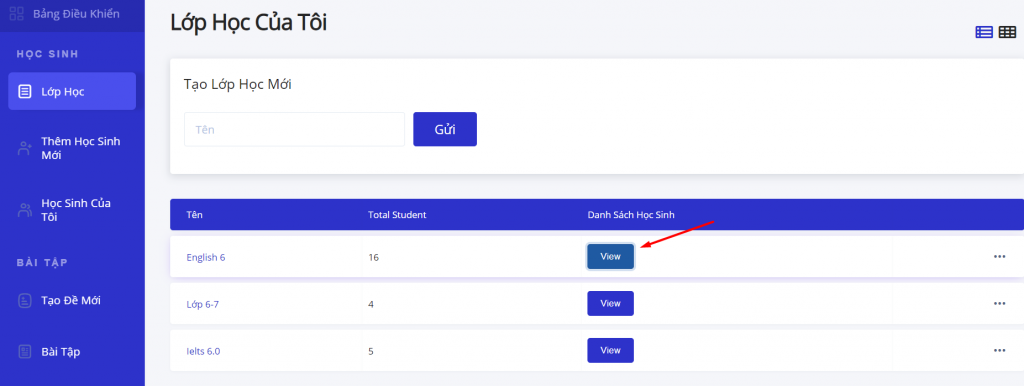View student list for English 6
This screenshot has width=1024, height=386.
tap(610, 257)
